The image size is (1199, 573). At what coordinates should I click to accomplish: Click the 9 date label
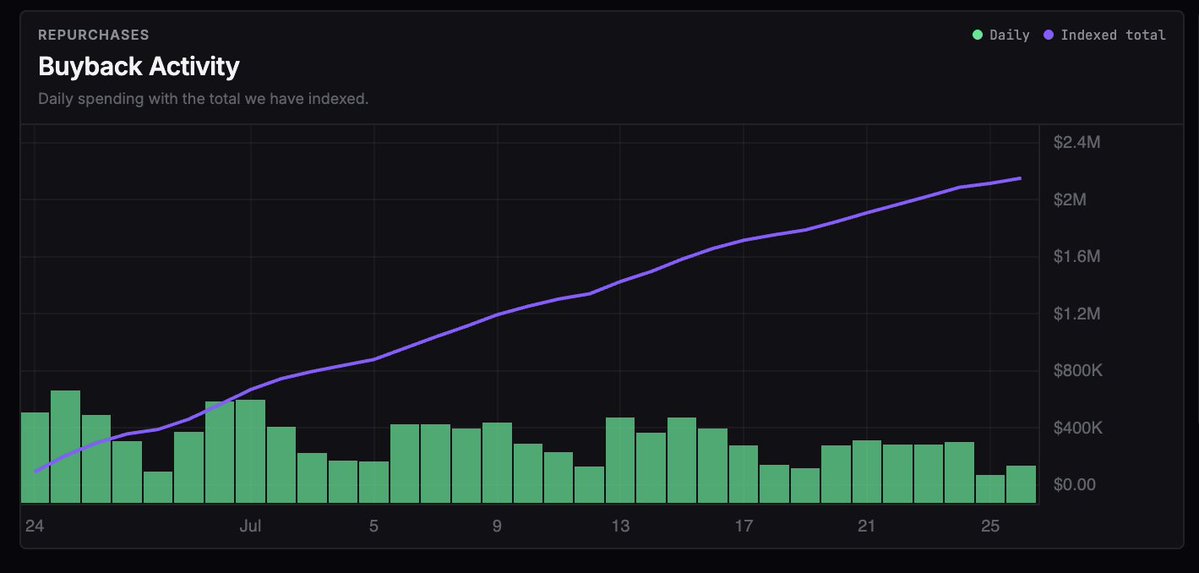click(497, 526)
